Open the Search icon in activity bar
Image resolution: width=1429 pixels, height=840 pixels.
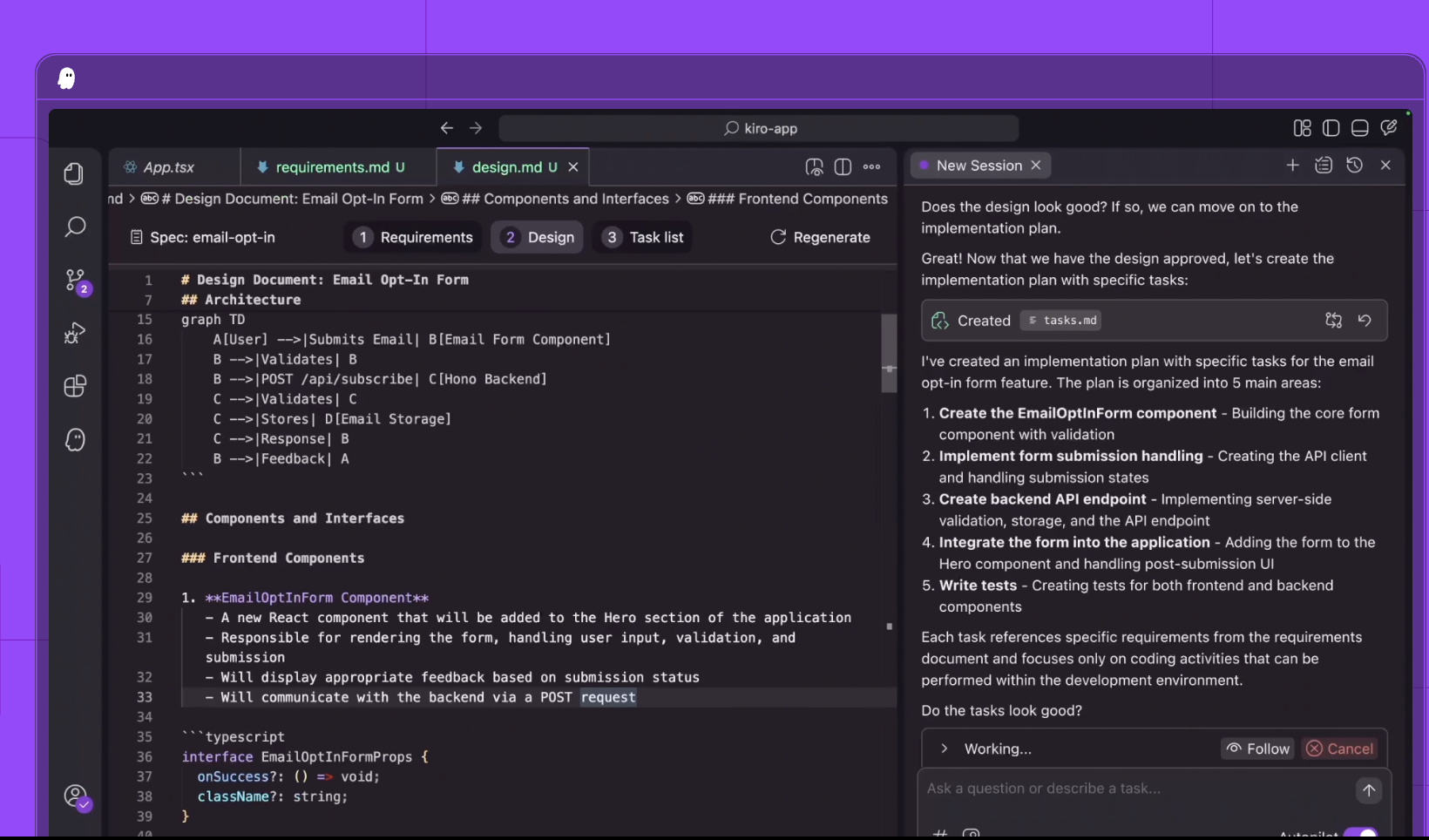click(75, 227)
